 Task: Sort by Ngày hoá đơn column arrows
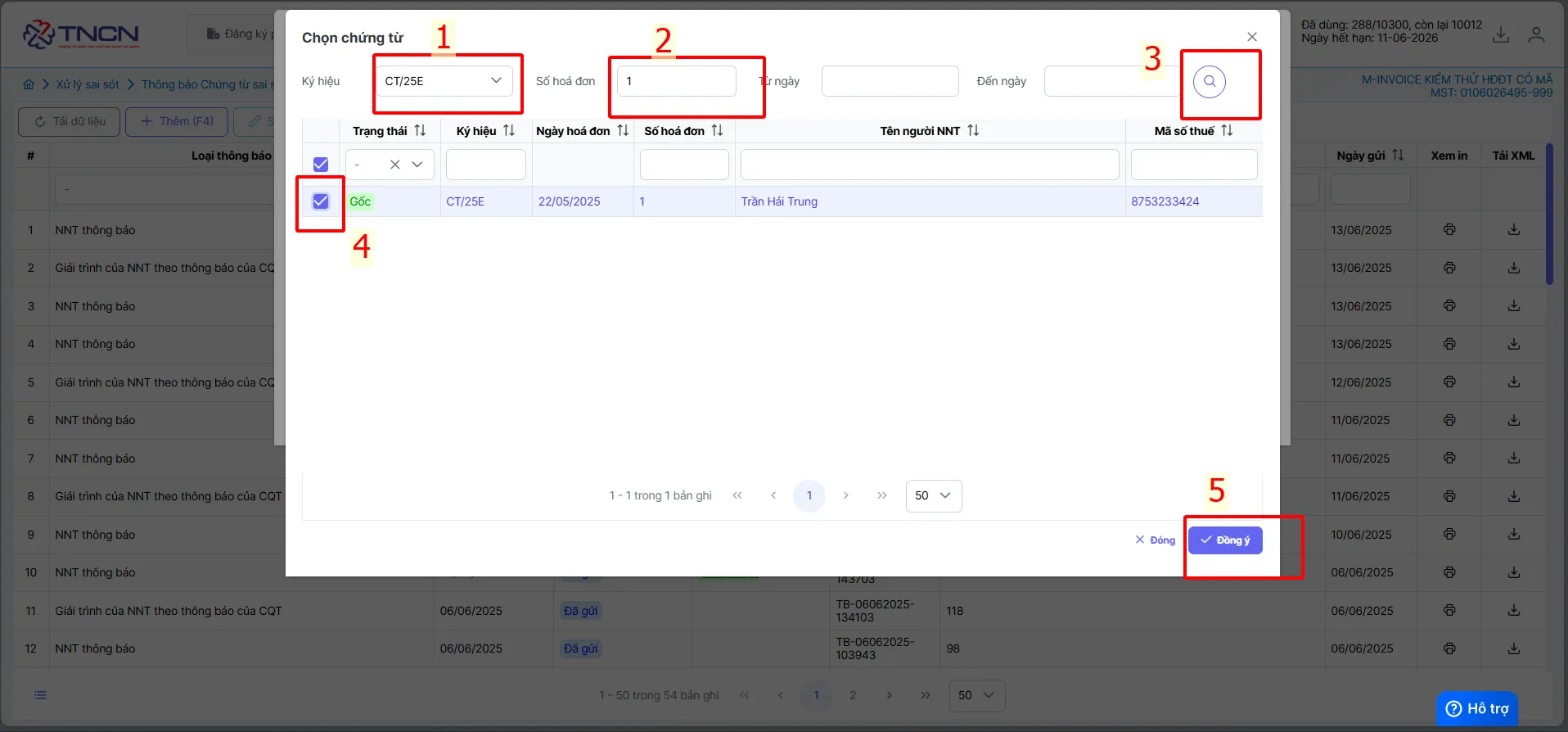(623, 131)
